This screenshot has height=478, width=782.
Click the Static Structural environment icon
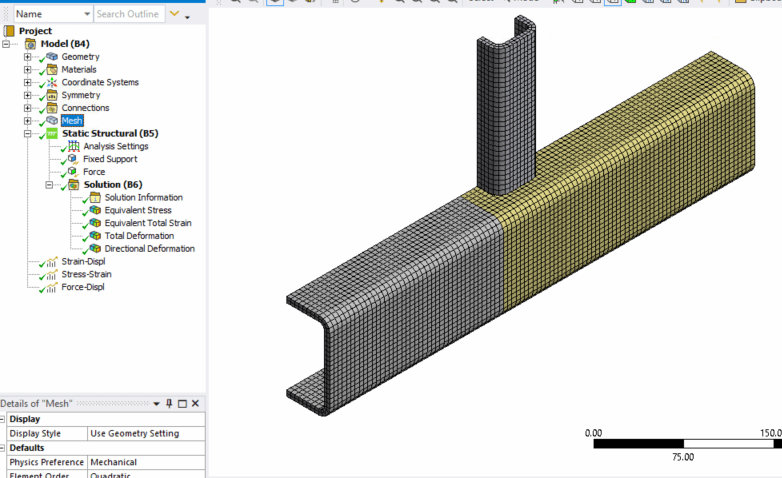pos(52,133)
